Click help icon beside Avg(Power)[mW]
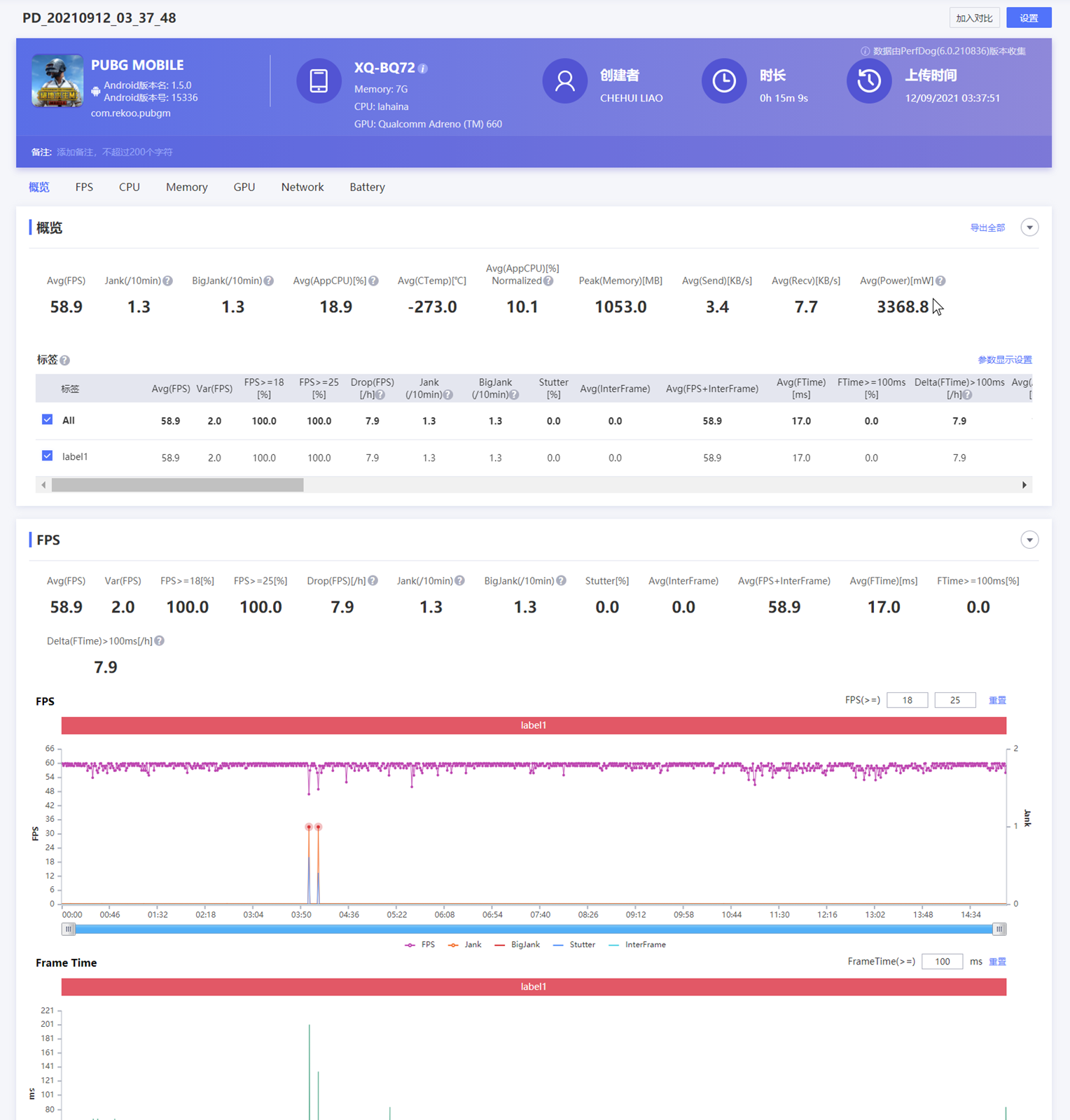This screenshot has height=1120, width=1070. coord(940,281)
